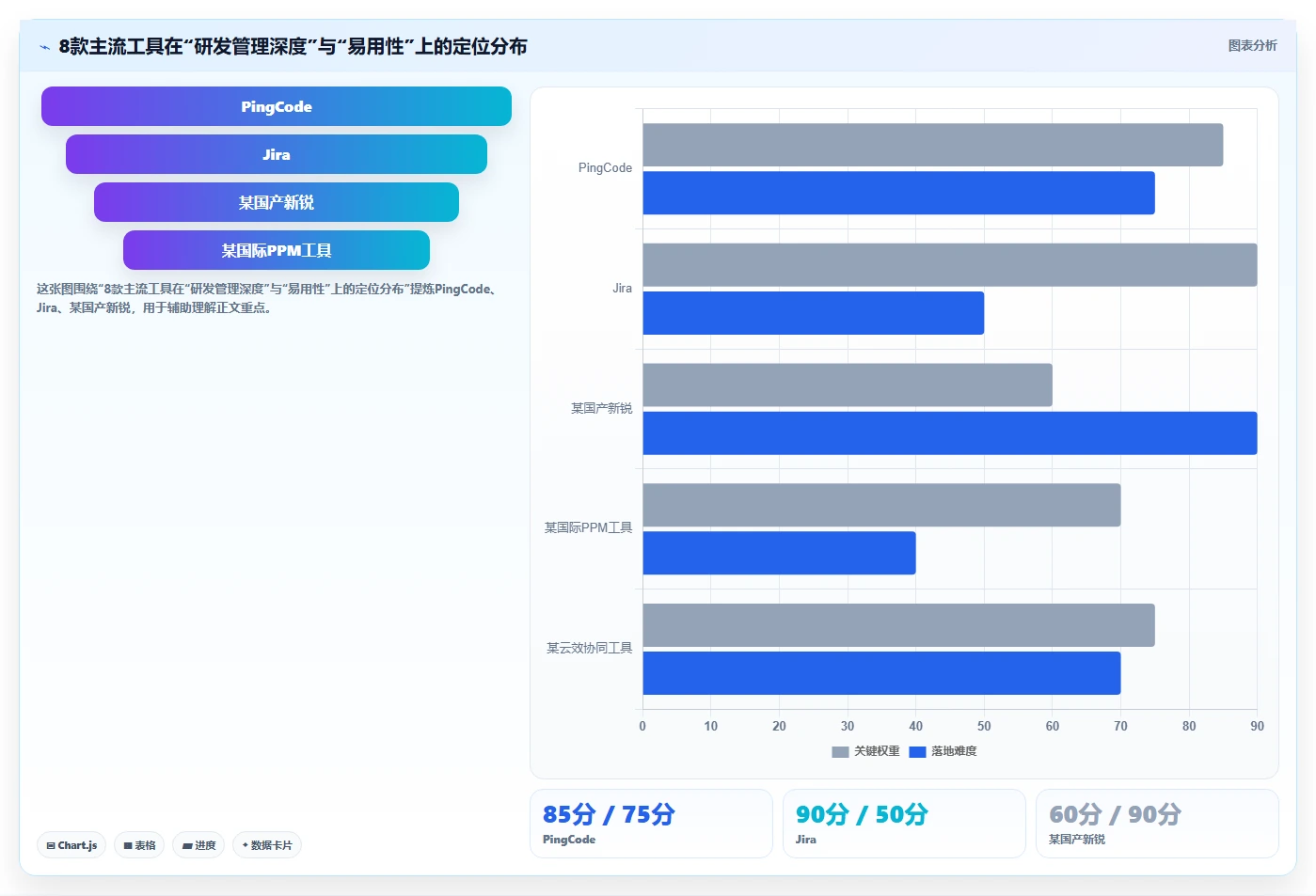The height and width of the screenshot is (896, 1316).
Task: Click 某云效协同工具's blue bar
Action: 881,673
